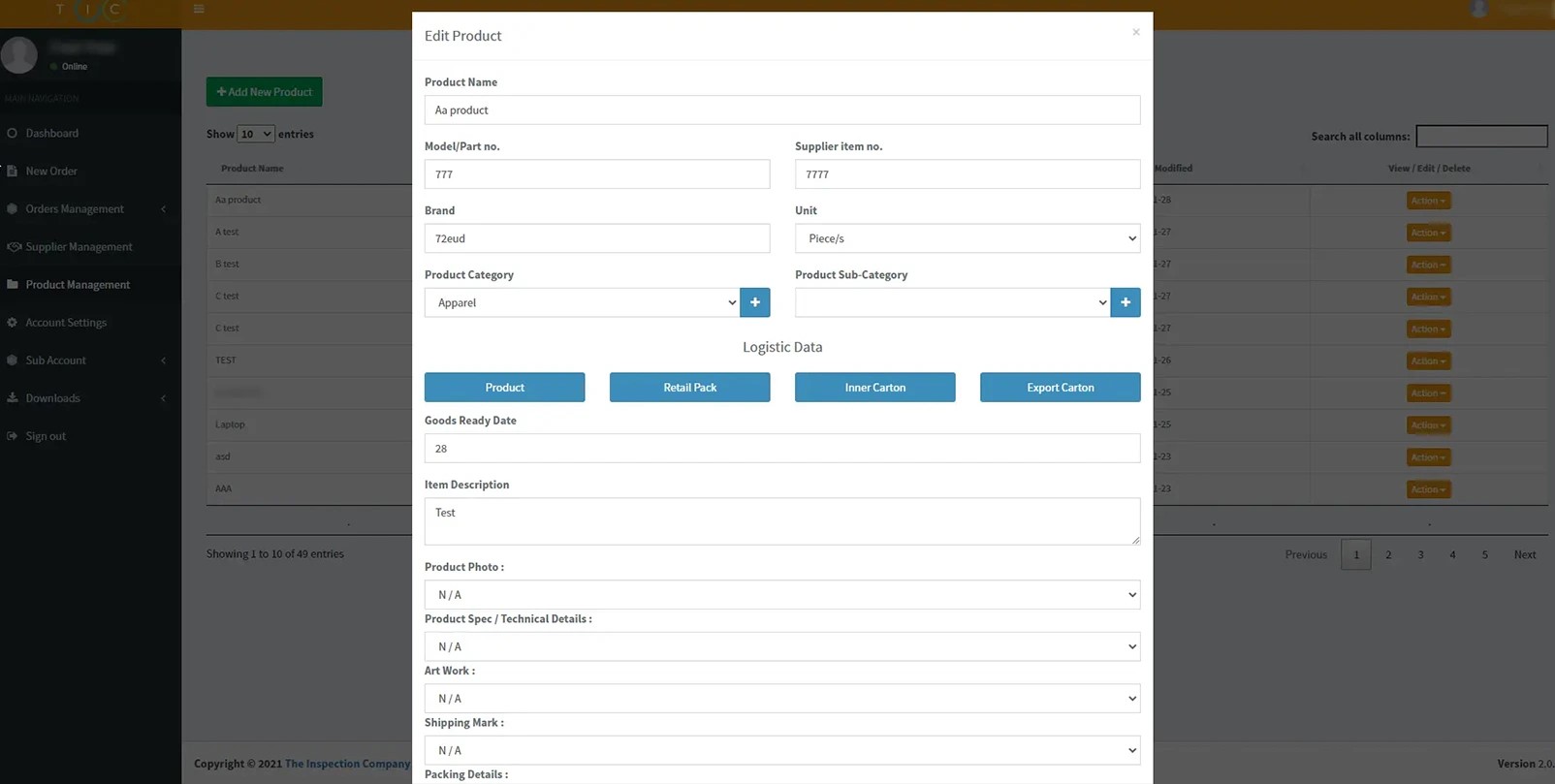Open the Product Photo dropdown

[x=781, y=595]
